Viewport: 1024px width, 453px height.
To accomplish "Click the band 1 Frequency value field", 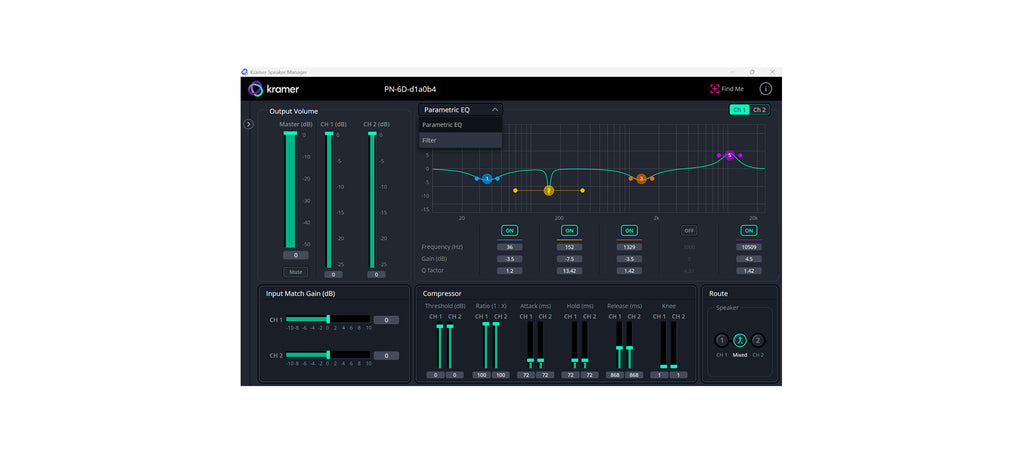I will point(509,247).
